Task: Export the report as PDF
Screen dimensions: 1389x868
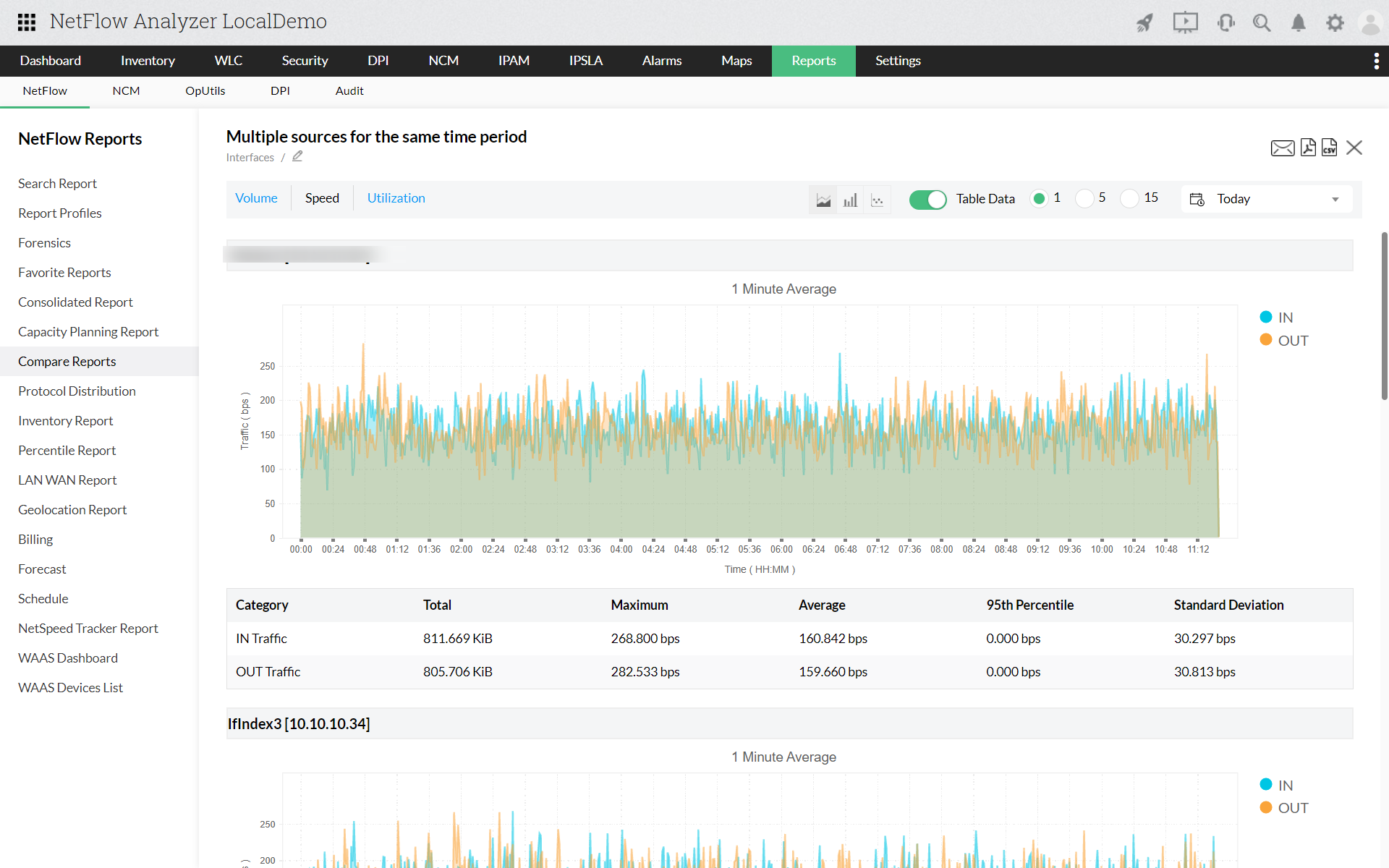Action: pos(1308,148)
